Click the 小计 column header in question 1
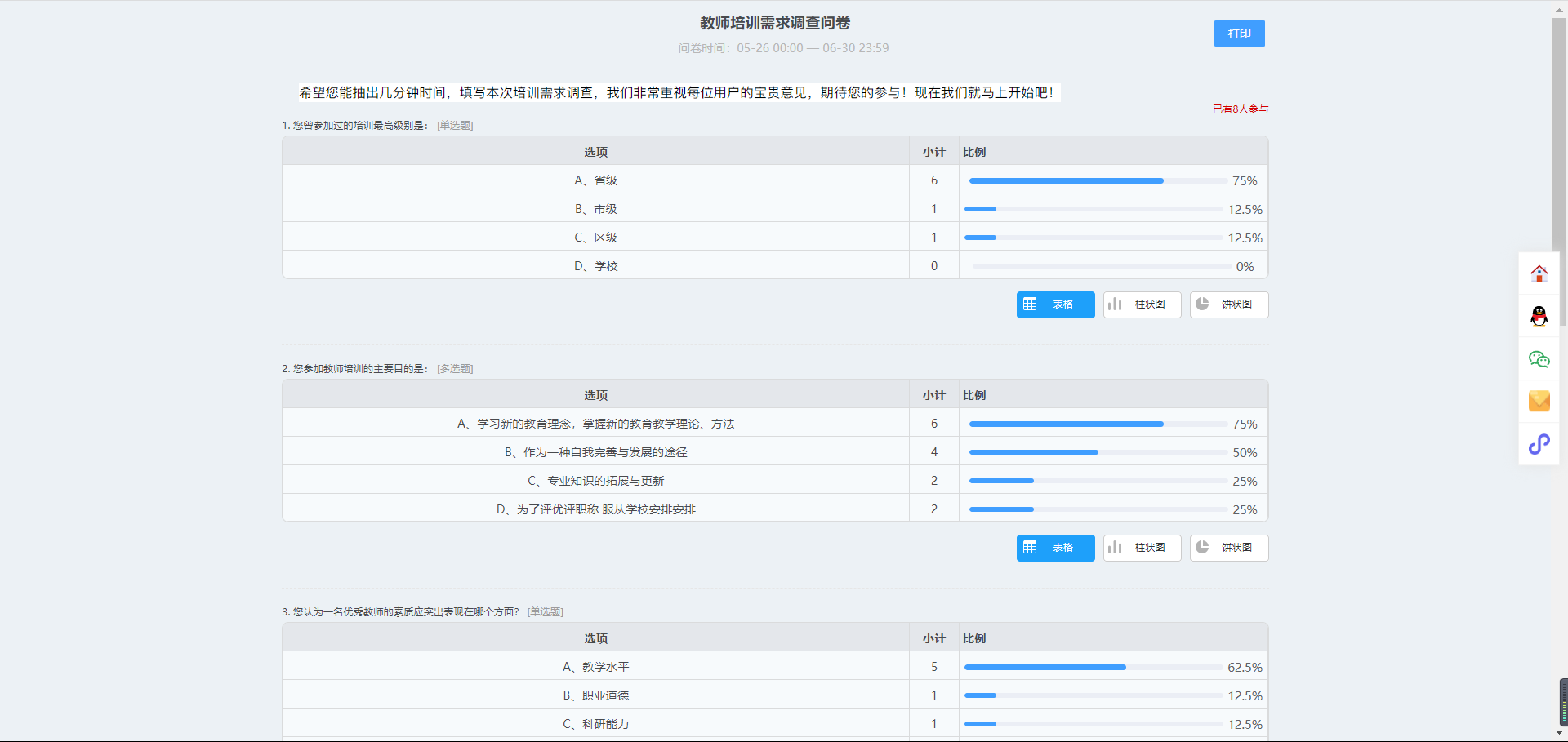The height and width of the screenshot is (742, 1568). 933,152
